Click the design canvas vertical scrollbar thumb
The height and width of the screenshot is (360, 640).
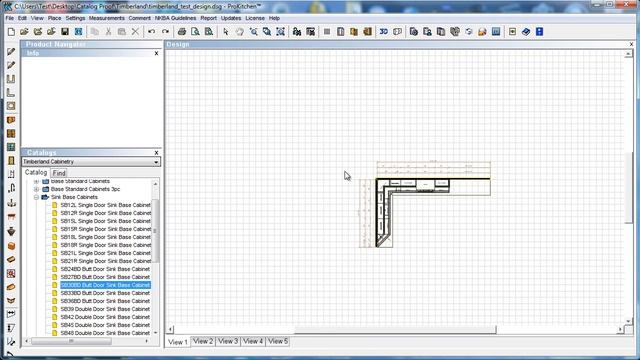click(x=629, y=187)
